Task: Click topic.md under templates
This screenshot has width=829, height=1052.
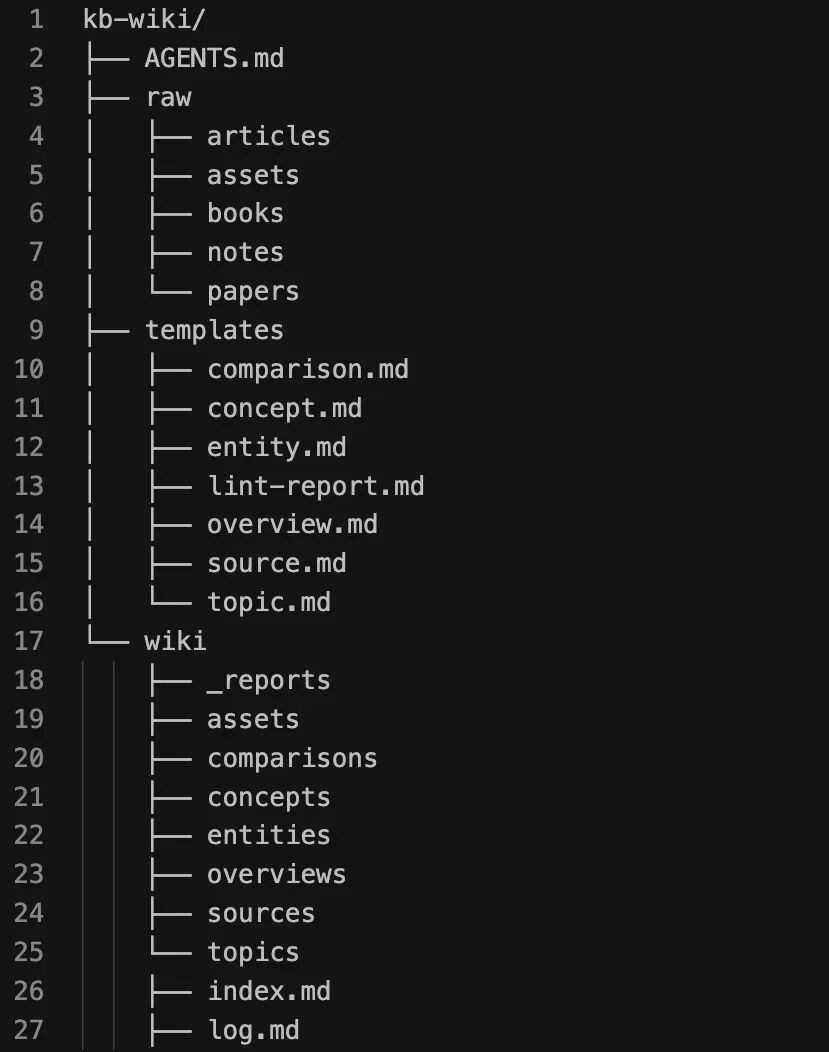Action: click(x=268, y=602)
